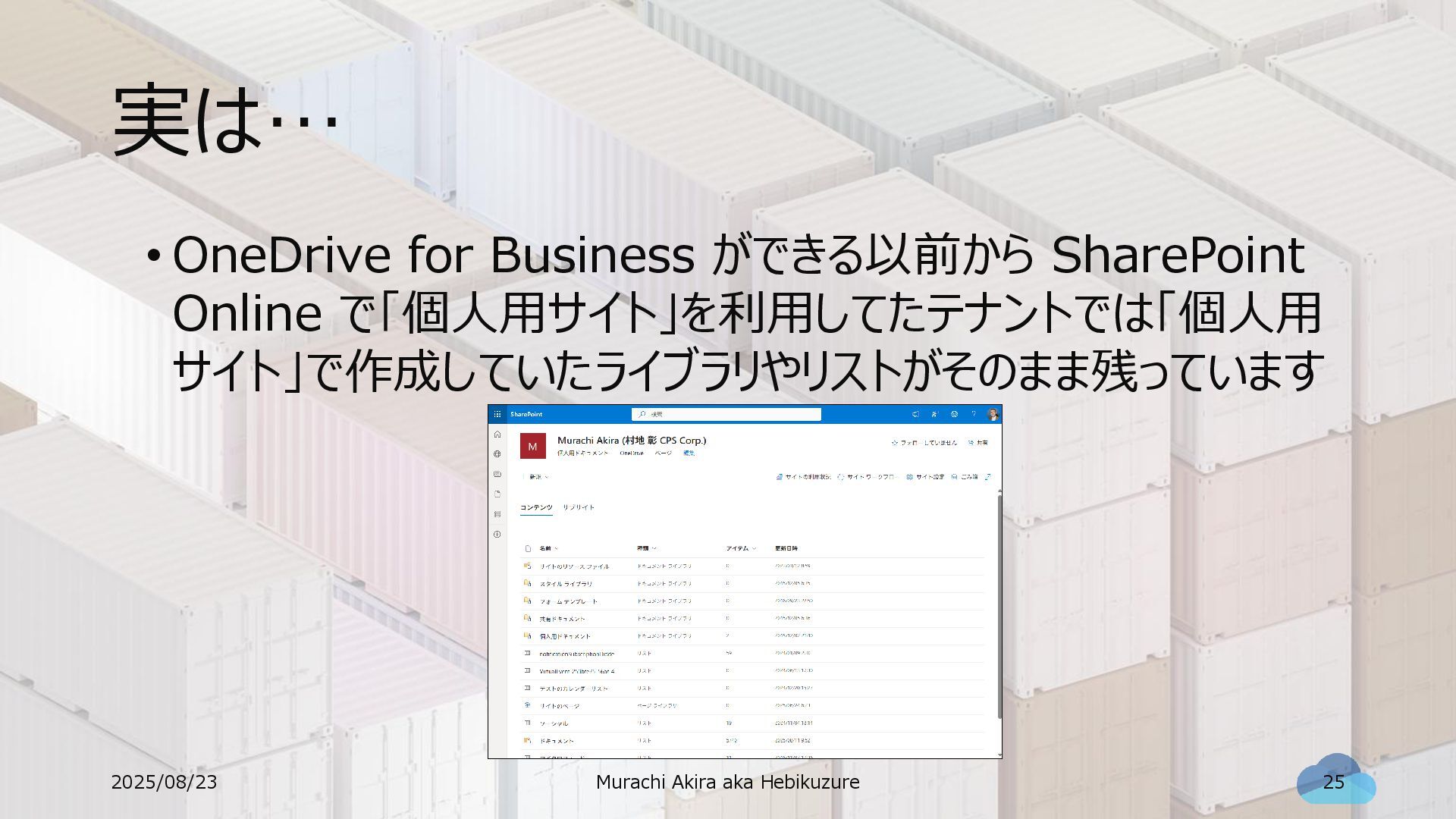Screen dimensions: 1456x819
Task: Open フォーム テンプレート library
Action: pyautogui.click(x=569, y=601)
